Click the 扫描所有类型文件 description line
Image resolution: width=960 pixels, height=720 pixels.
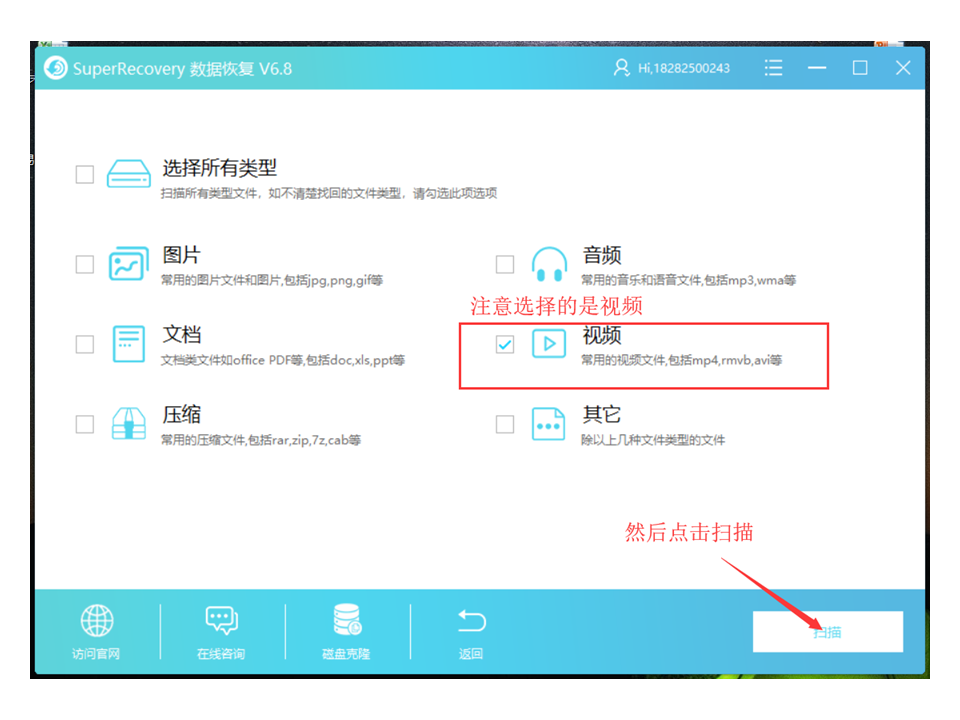click(329, 193)
